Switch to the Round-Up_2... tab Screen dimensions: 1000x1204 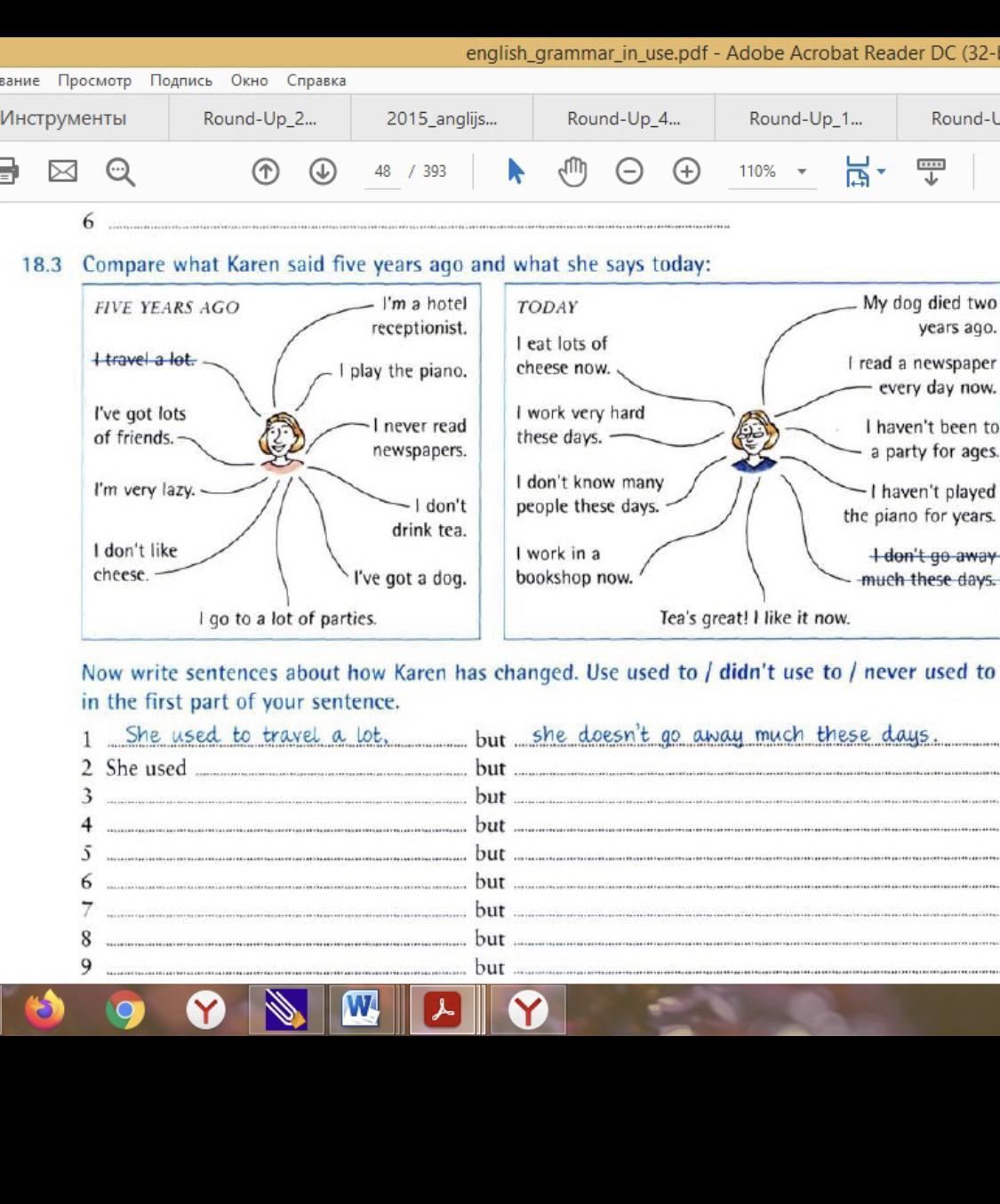[x=260, y=118]
